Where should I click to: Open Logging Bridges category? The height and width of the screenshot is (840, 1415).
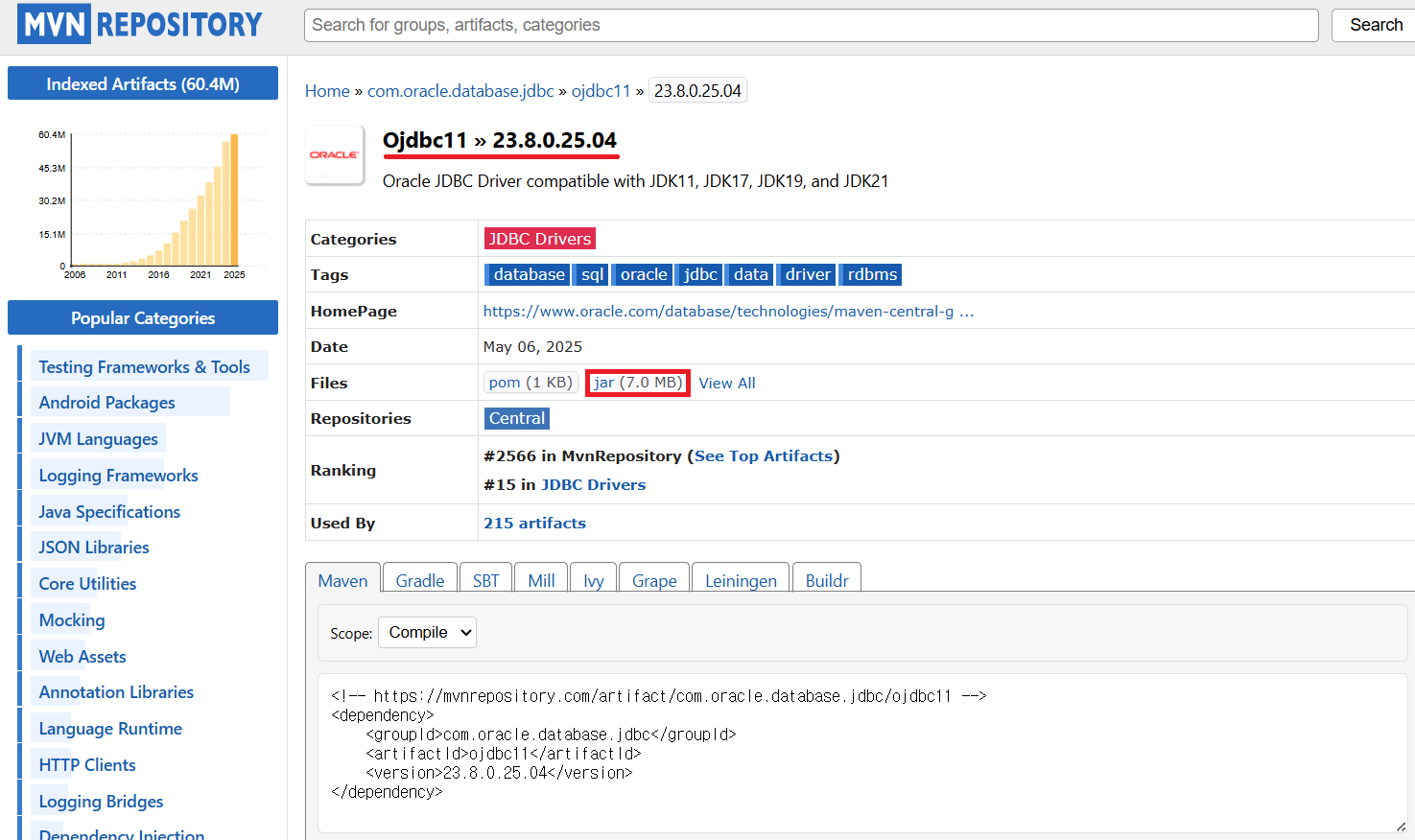[101, 802]
